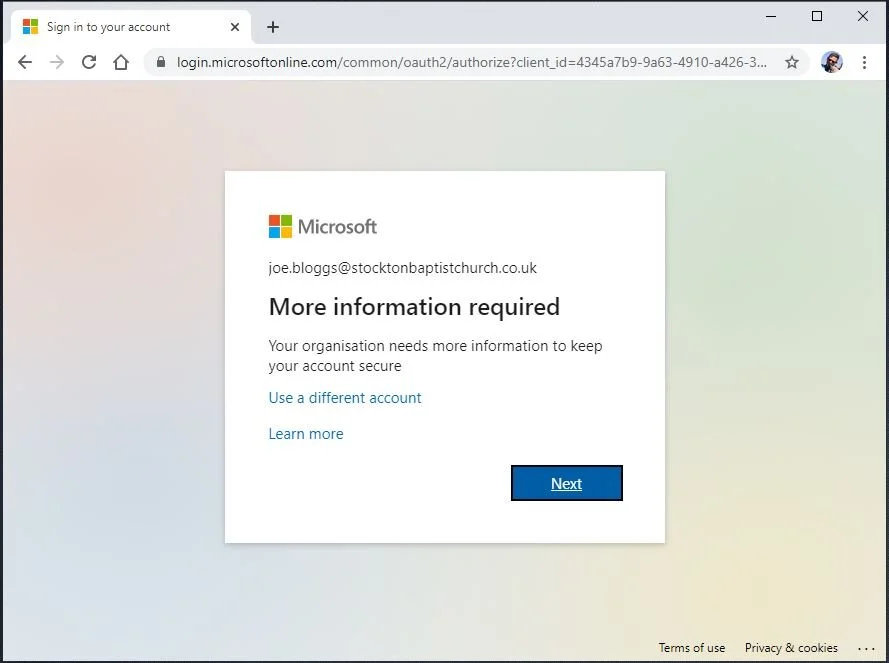Focus the address bar URL

tap(472, 62)
